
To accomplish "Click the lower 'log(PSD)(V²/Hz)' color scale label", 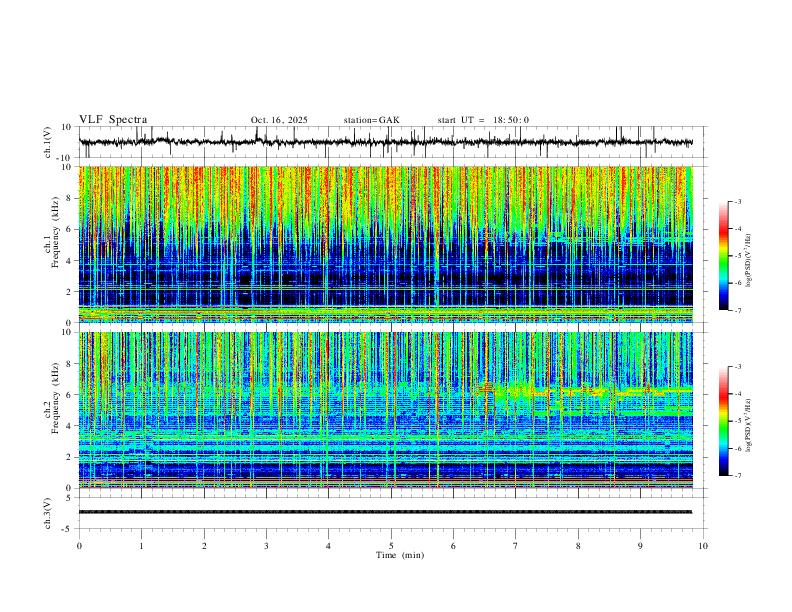I will pos(749,425).
